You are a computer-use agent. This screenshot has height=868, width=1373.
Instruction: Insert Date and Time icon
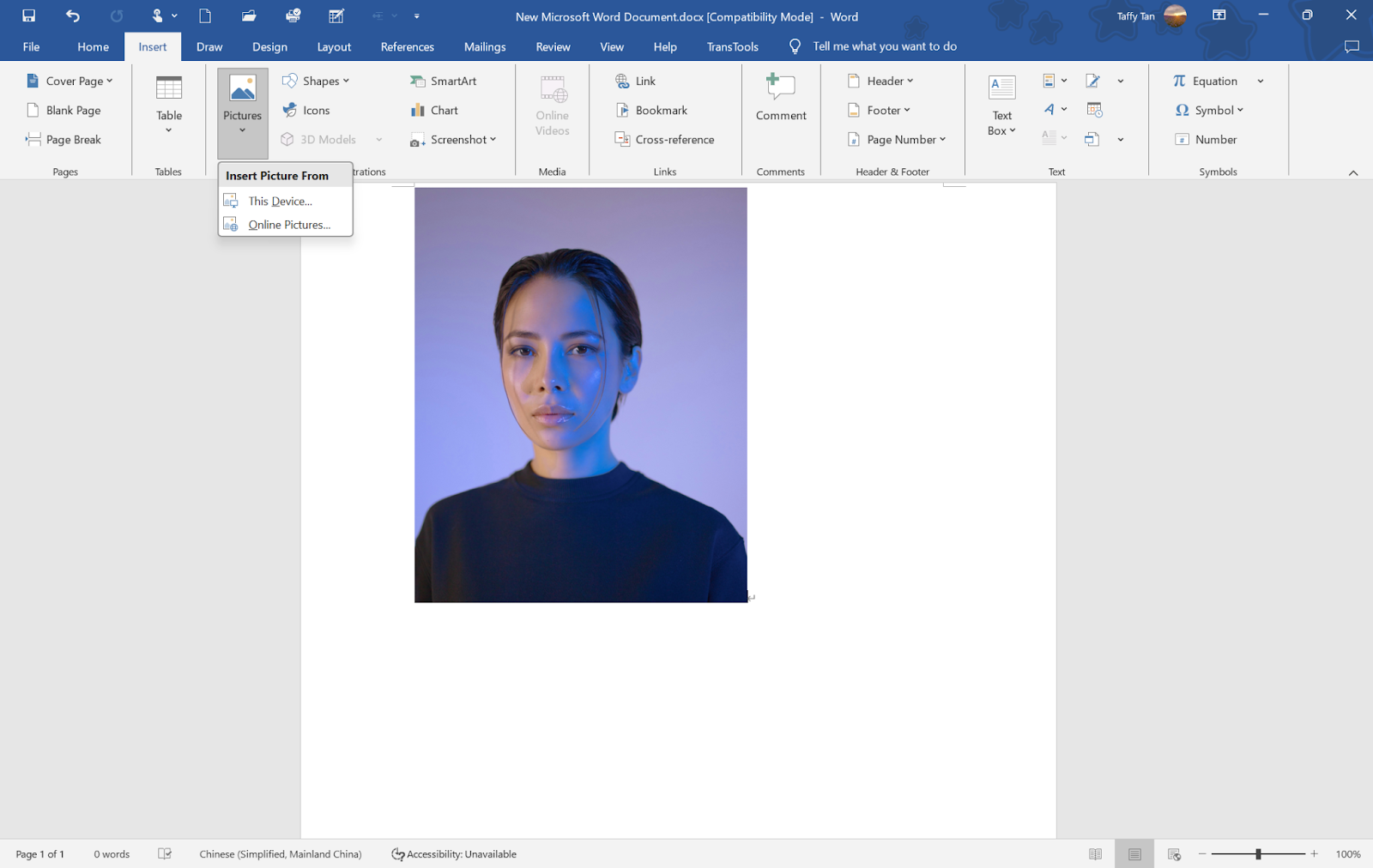click(x=1094, y=110)
